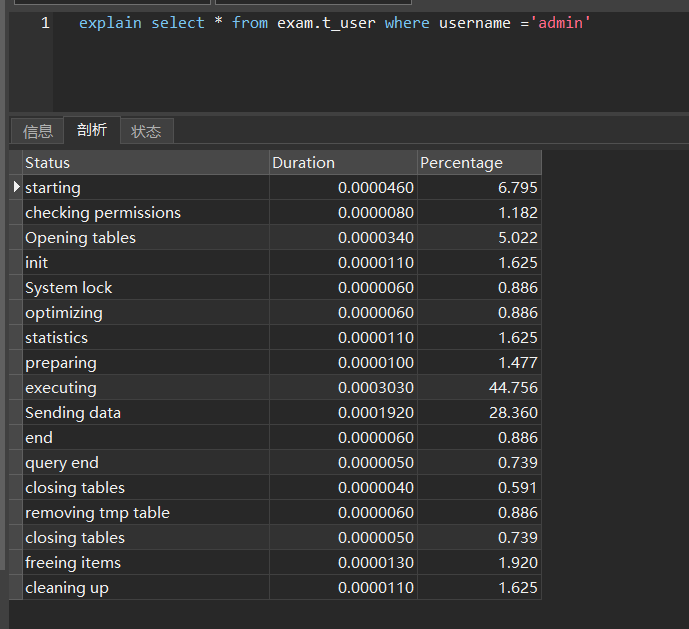Click the Status column header
The image size is (689, 629).
coord(145,163)
